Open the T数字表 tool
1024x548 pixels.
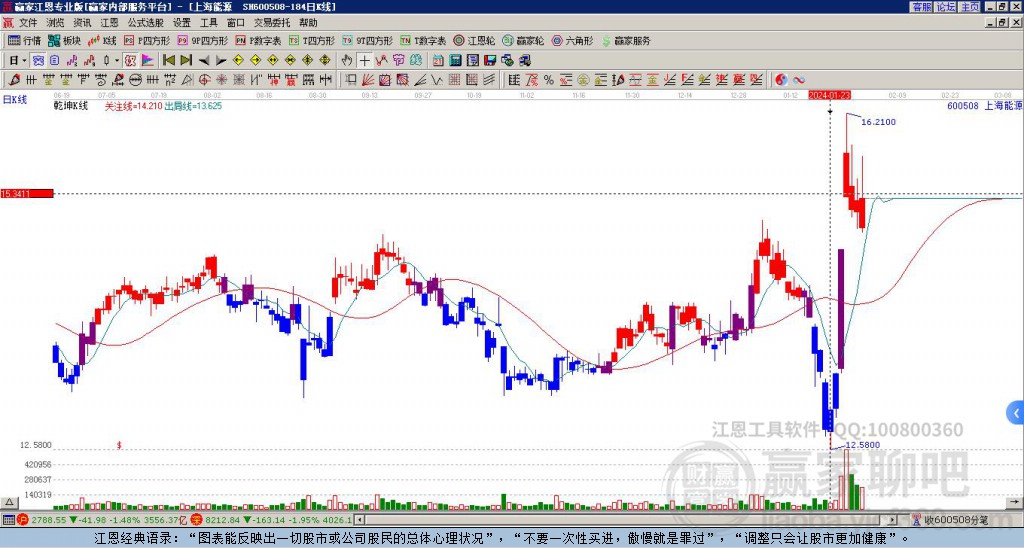pyautogui.click(x=423, y=40)
